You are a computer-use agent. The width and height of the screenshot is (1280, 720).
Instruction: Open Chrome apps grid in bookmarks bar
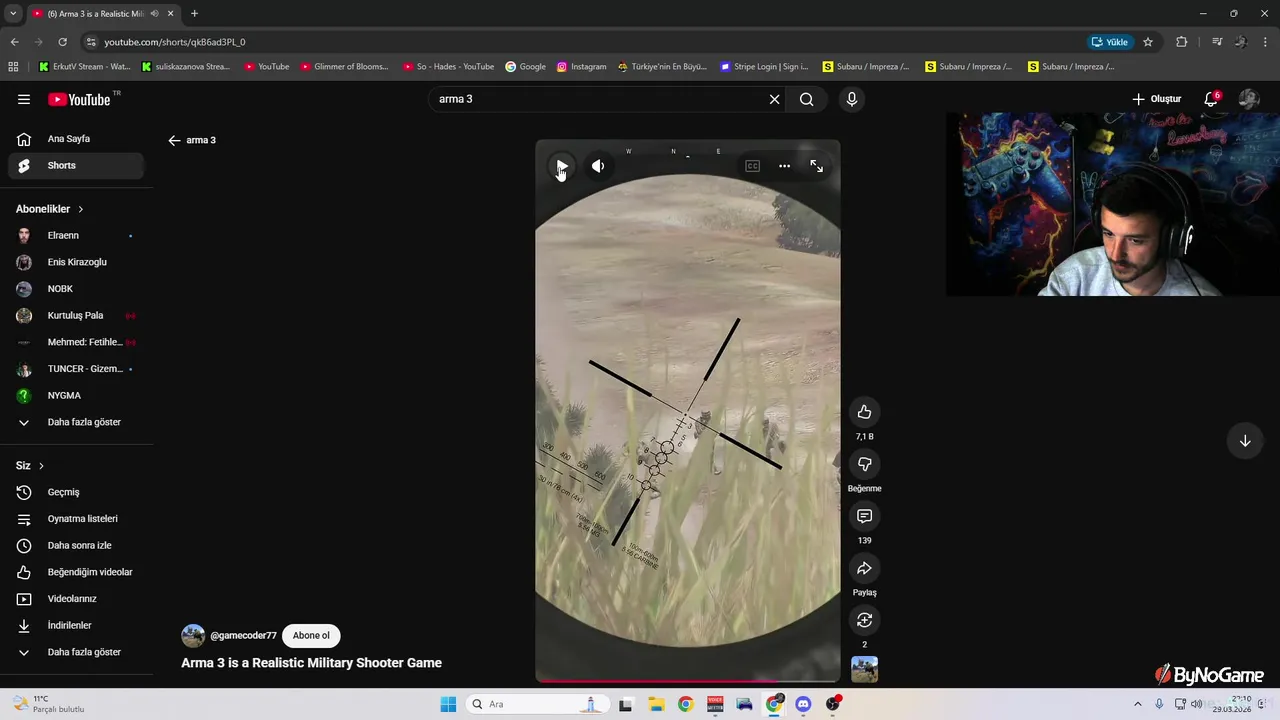(13, 67)
